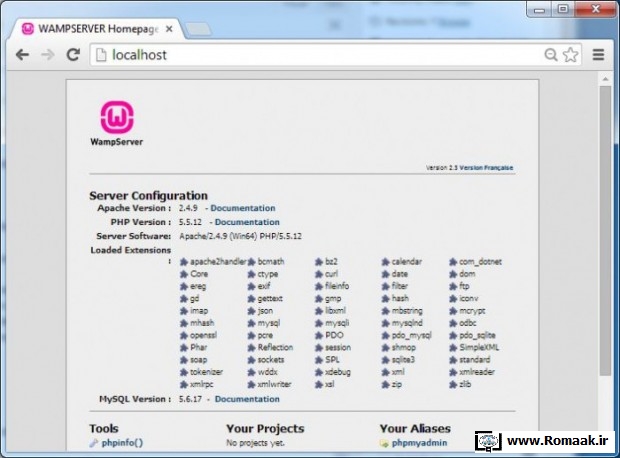Click the puzzle icon beside SimpleXML
Screen dimensions: 620x458
(453, 348)
